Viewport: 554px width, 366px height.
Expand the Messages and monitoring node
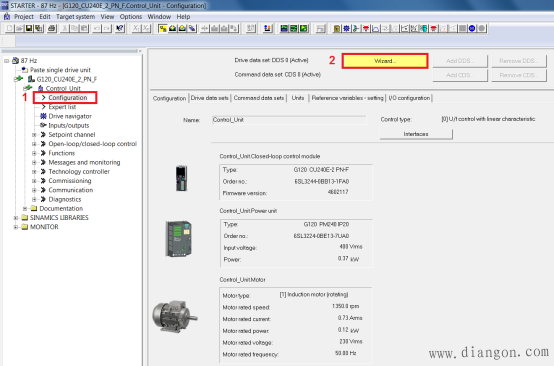(34, 163)
